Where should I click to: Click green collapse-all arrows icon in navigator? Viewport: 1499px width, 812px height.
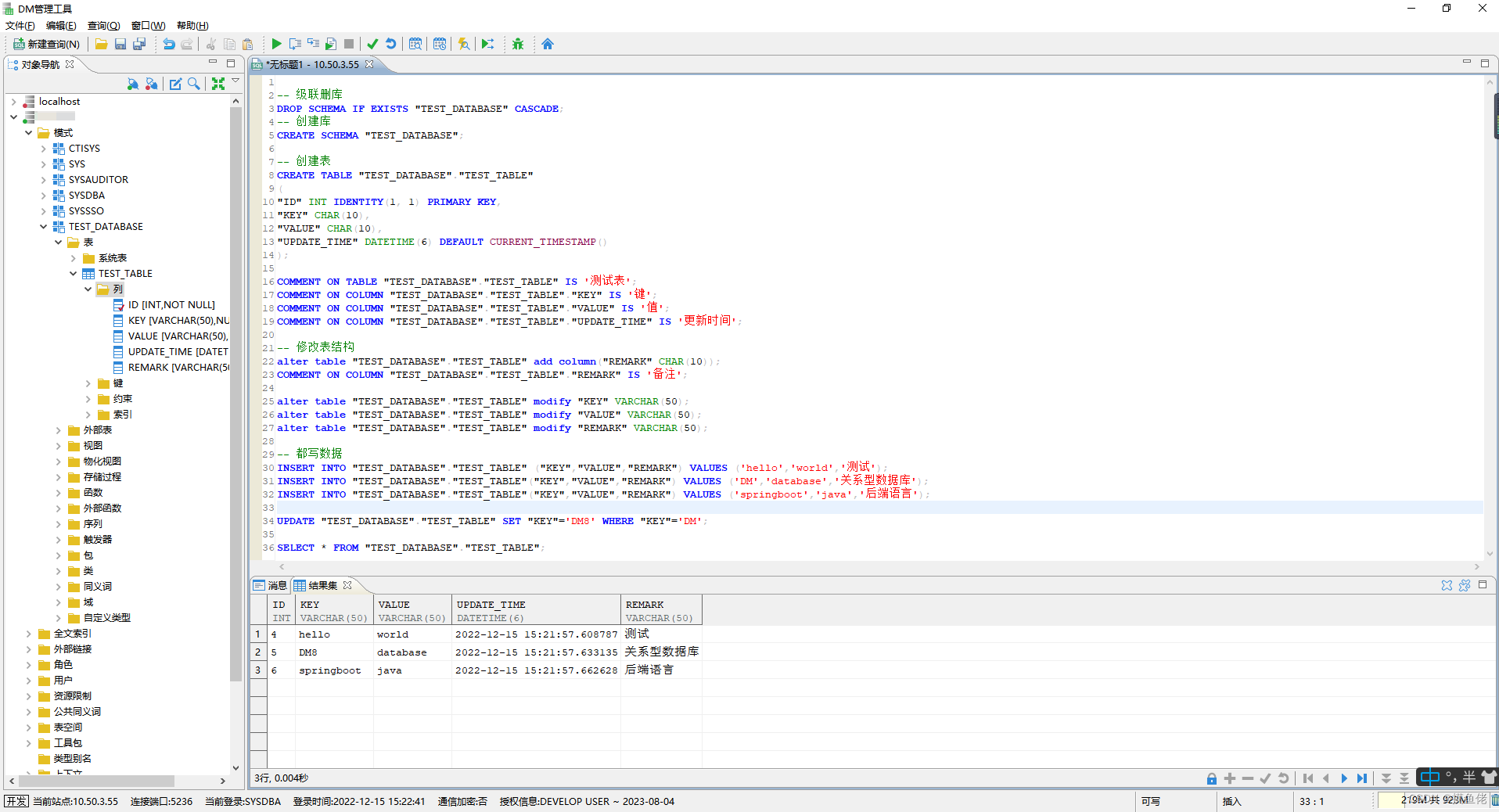pyautogui.click(x=218, y=84)
